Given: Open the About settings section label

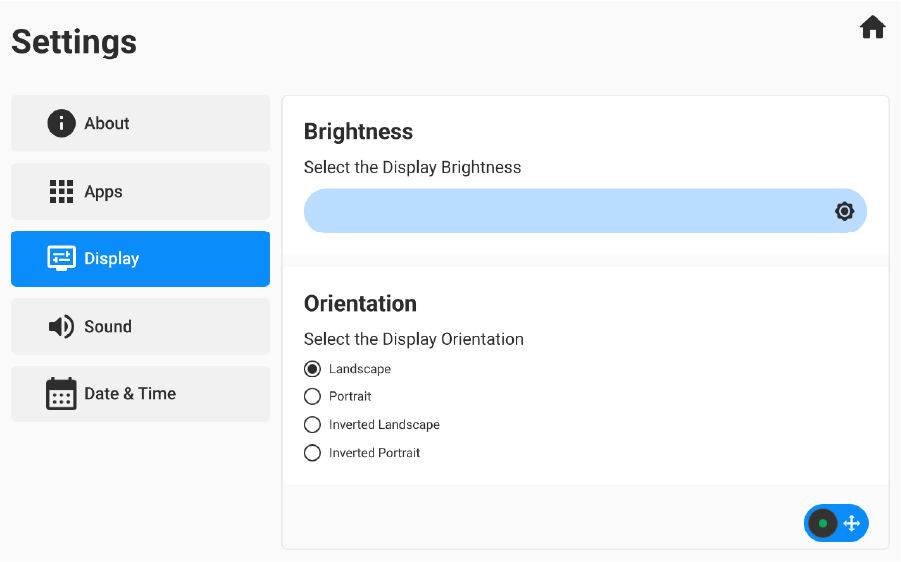Looking at the screenshot, I should click(107, 123).
